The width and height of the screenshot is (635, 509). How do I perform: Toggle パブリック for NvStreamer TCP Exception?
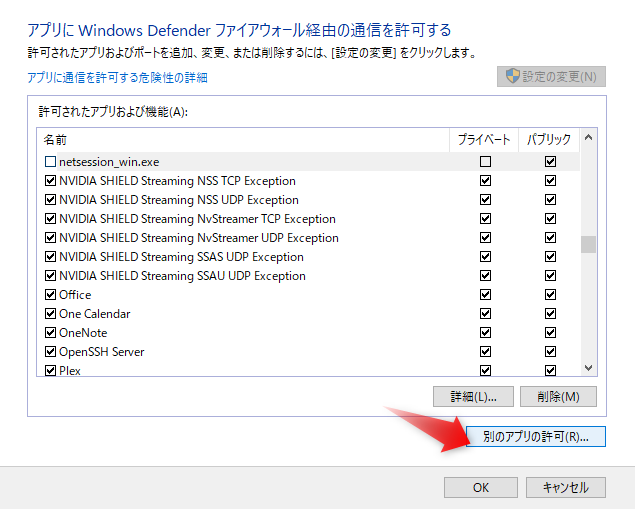pos(550,219)
